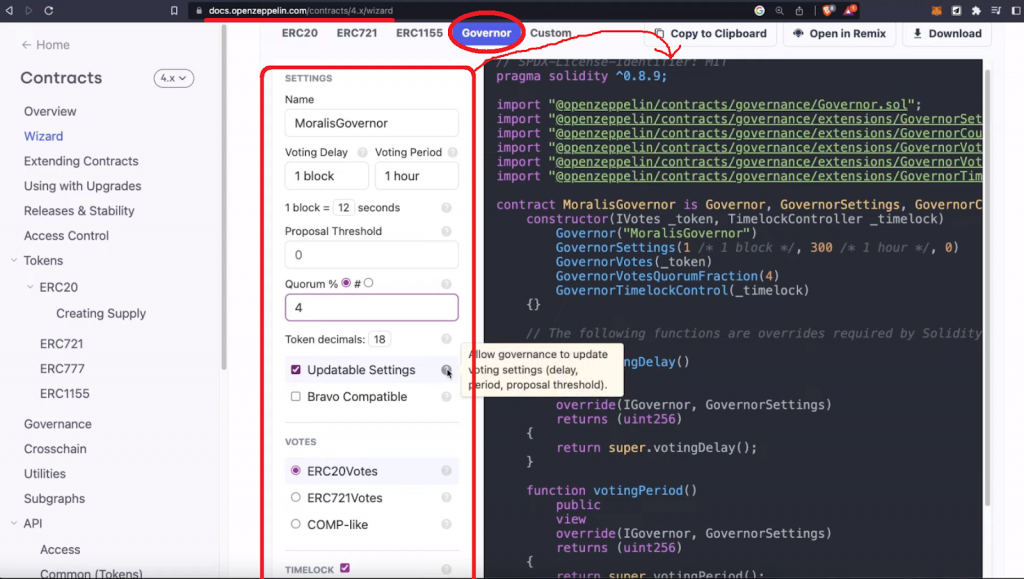Click the Google icon in address bar
Viewport: 1024px width, 579px height.
pyautogui.click(x=760, y=10)
